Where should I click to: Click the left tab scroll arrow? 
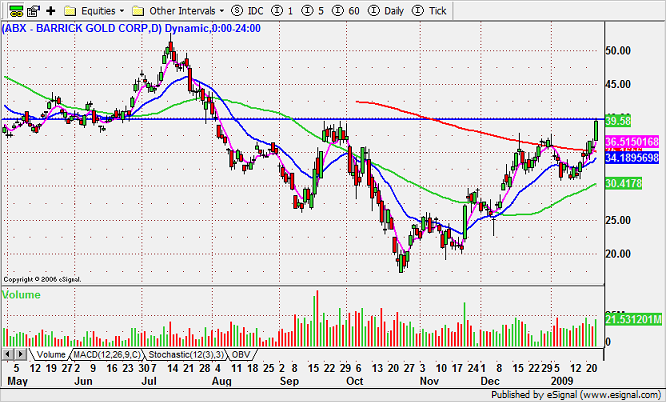click(x=7, y=354)
